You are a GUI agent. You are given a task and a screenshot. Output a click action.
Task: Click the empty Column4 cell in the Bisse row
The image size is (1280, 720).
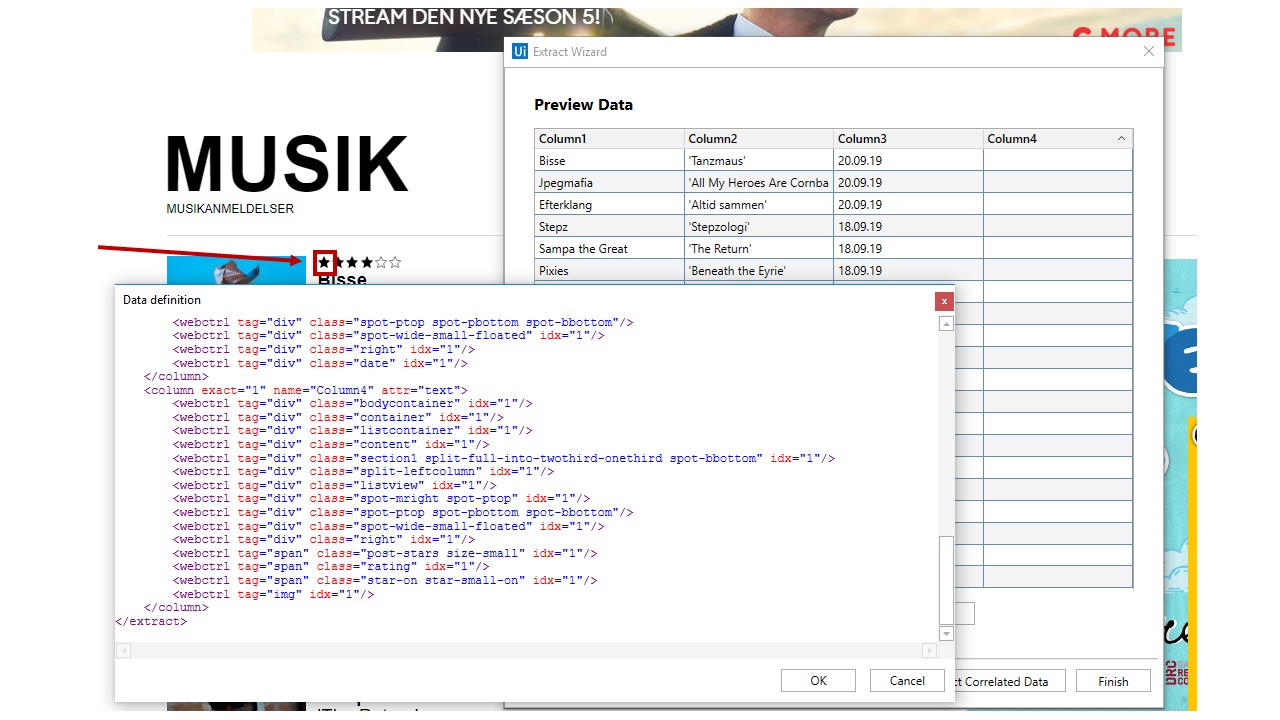click(x=1058, y=161)
